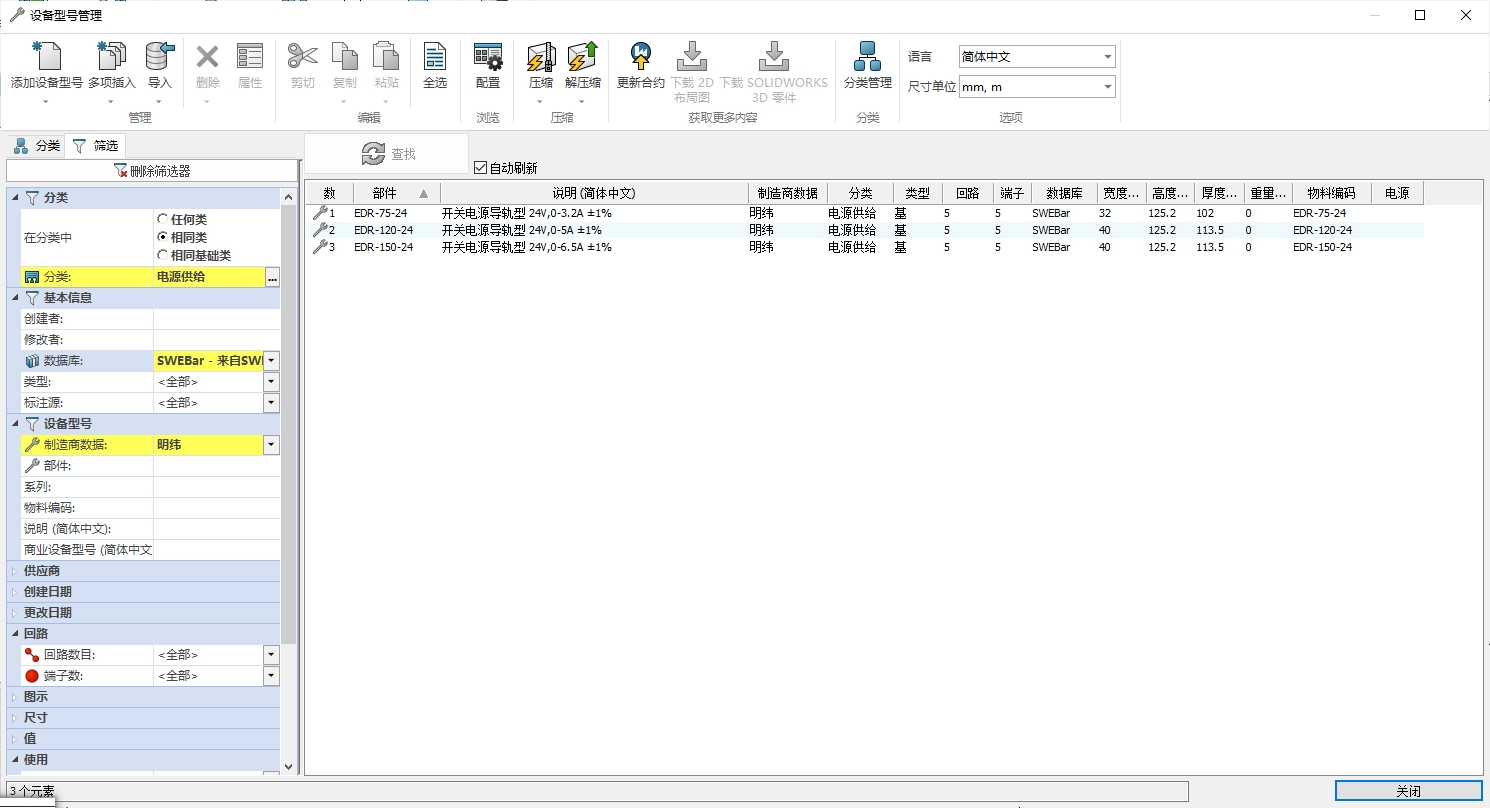Open 分类管理 in the toolbar
Viewport: 1490px width, 808px height.
coord(867,58)
